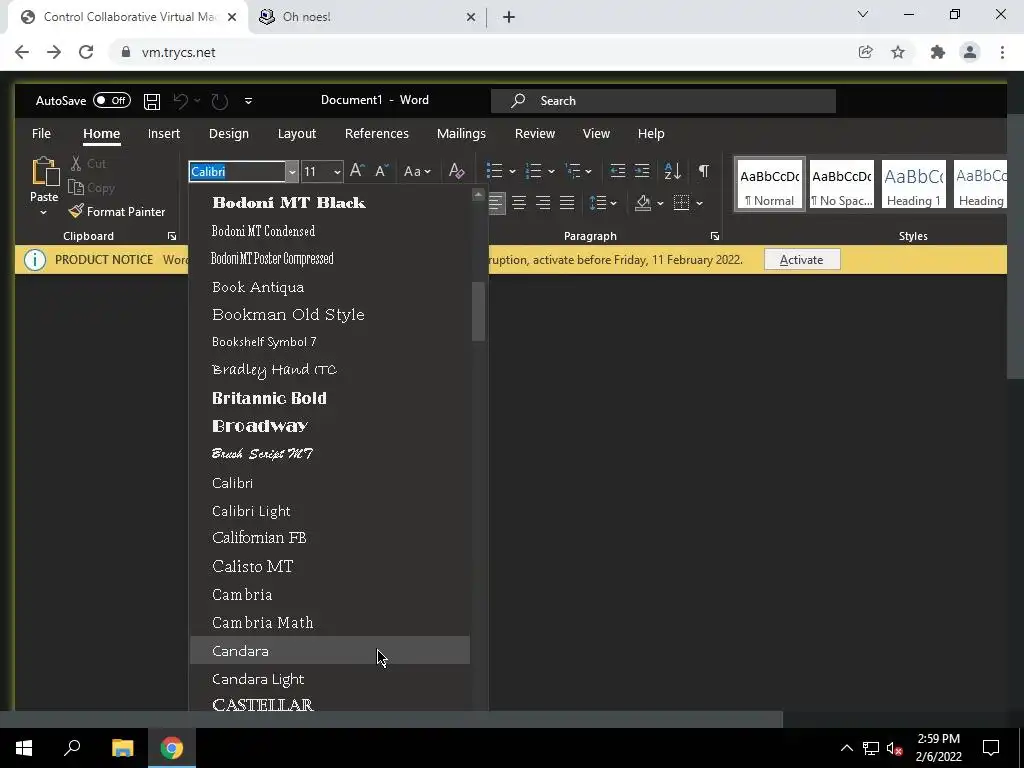Click the Redo icon in Quick Access Toolbar
The width and height of the screenshot is (1024, 768).
pyautogui.click(x=219, y=101)
